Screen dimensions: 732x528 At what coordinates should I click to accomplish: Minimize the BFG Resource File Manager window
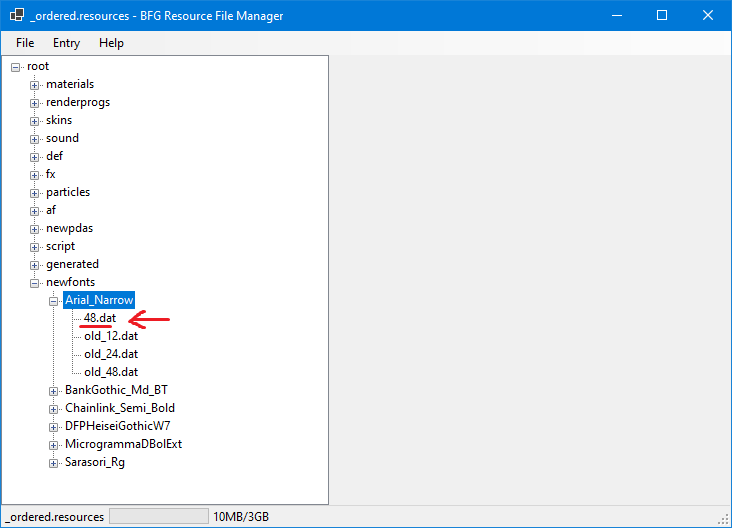pyautogui.click(x=617, y=15)
